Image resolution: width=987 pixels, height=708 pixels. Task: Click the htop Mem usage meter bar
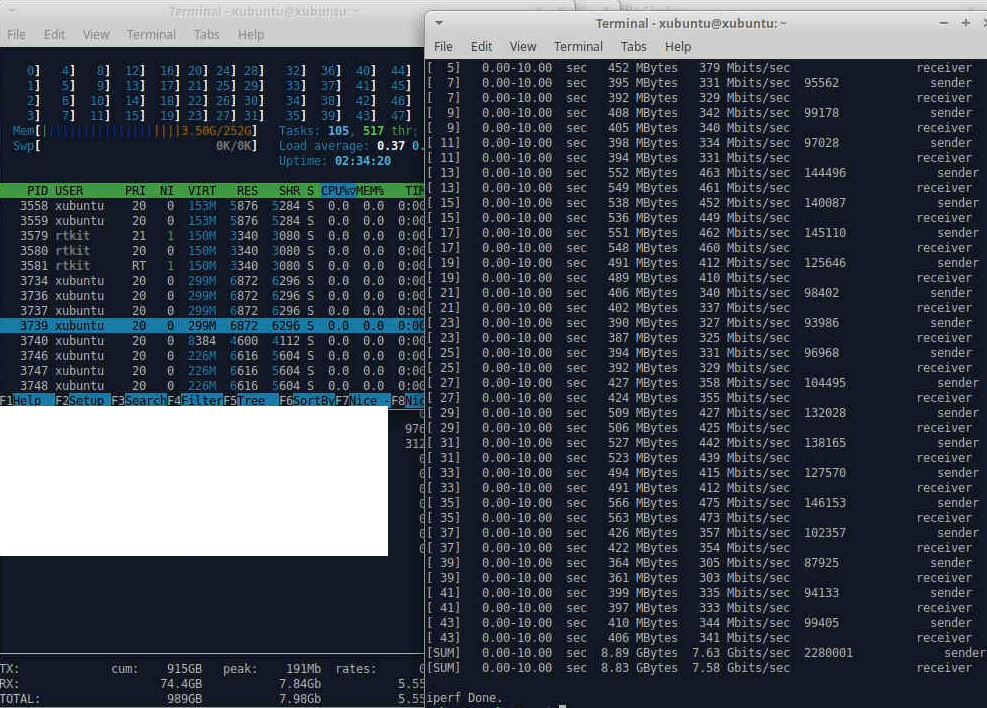click(x=135, y=131)
